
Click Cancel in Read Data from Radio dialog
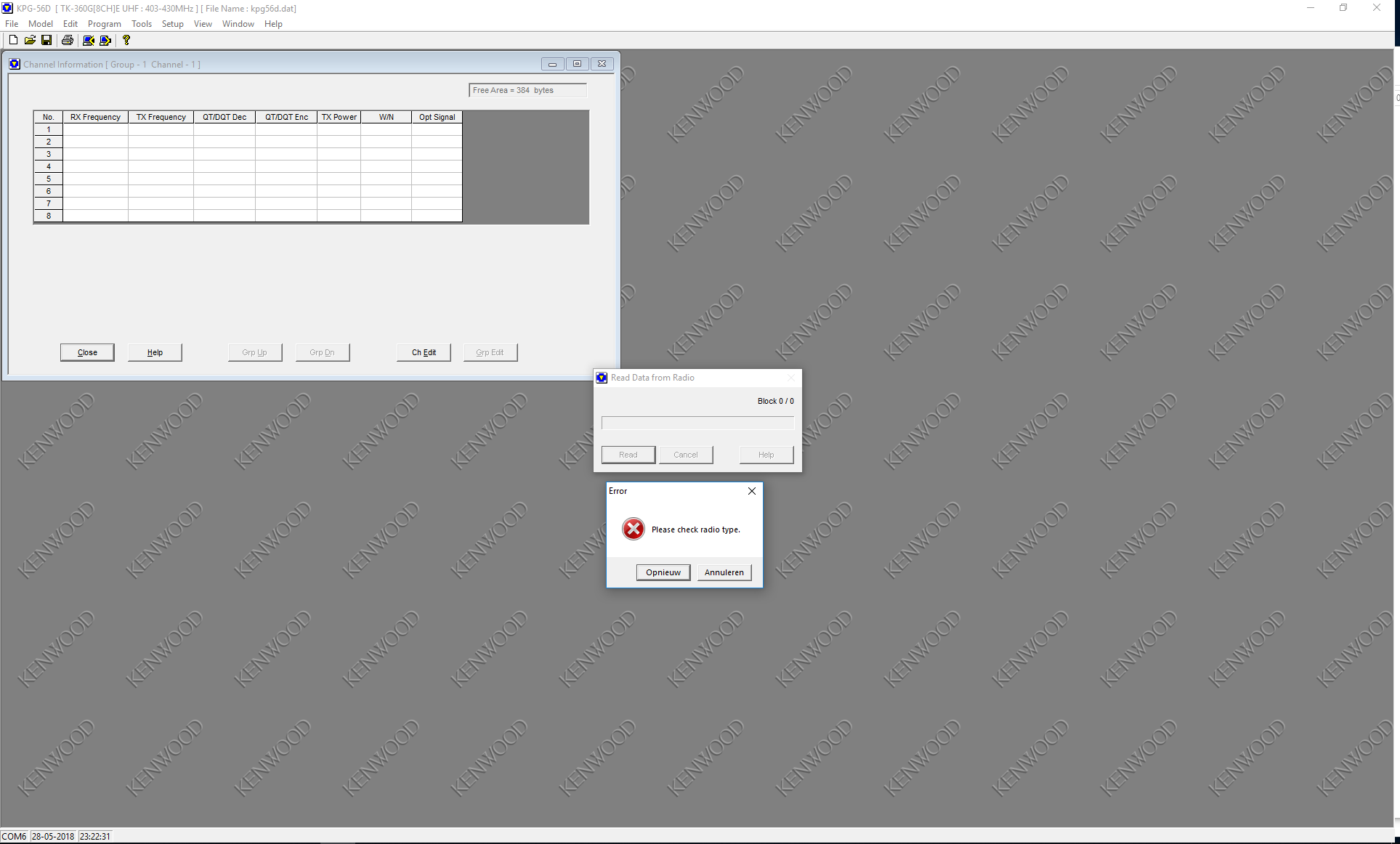click(686, 455)
